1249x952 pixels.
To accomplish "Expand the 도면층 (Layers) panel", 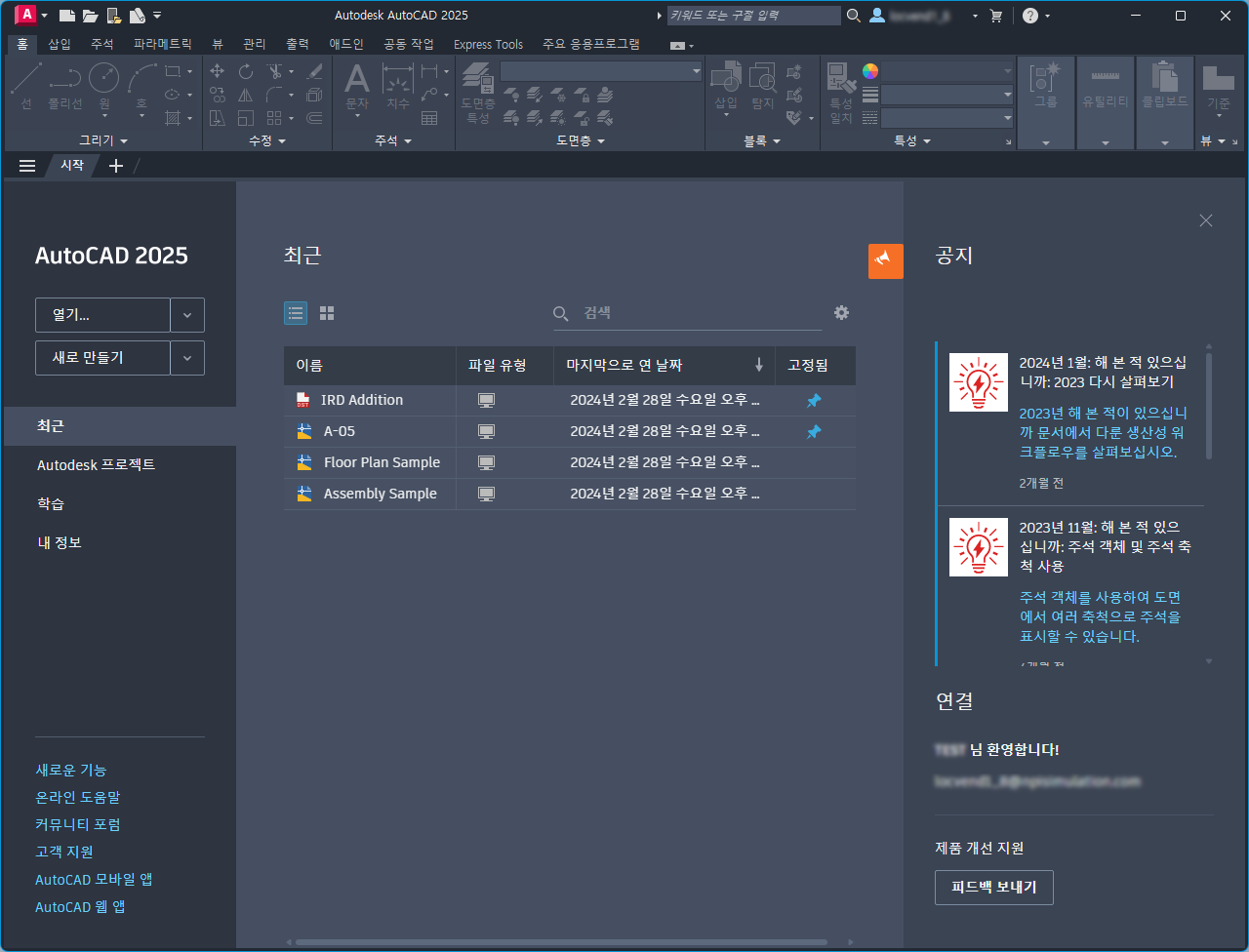I will tap(581, 141).
